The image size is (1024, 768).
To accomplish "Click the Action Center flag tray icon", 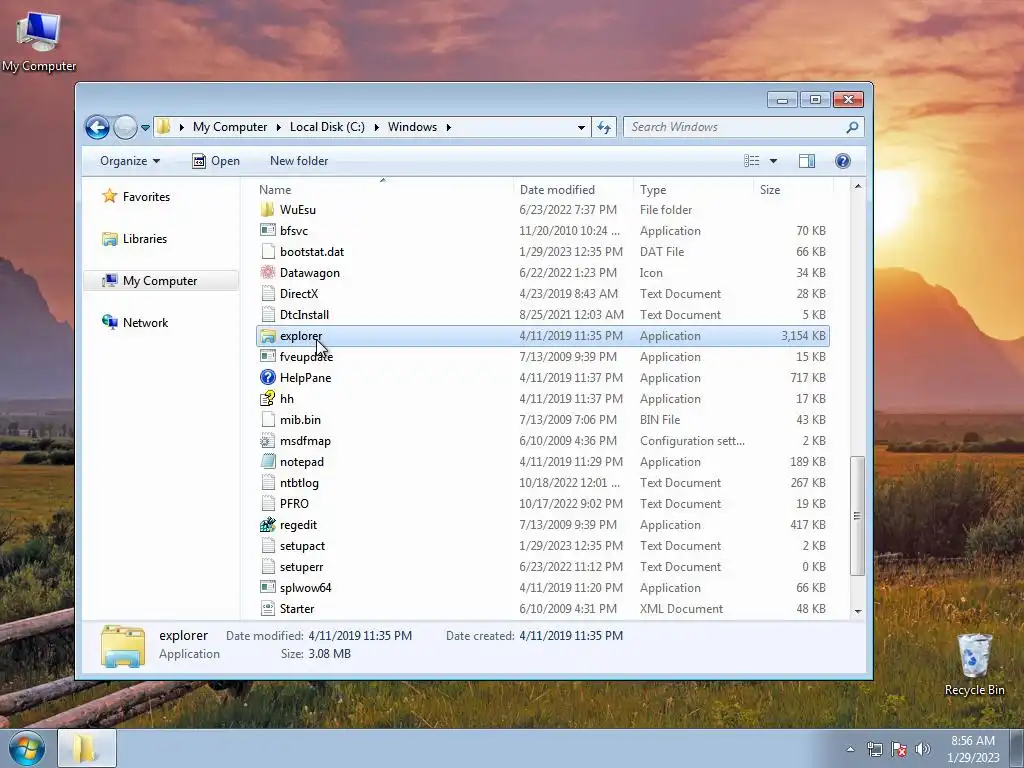I will click(899, 749).
